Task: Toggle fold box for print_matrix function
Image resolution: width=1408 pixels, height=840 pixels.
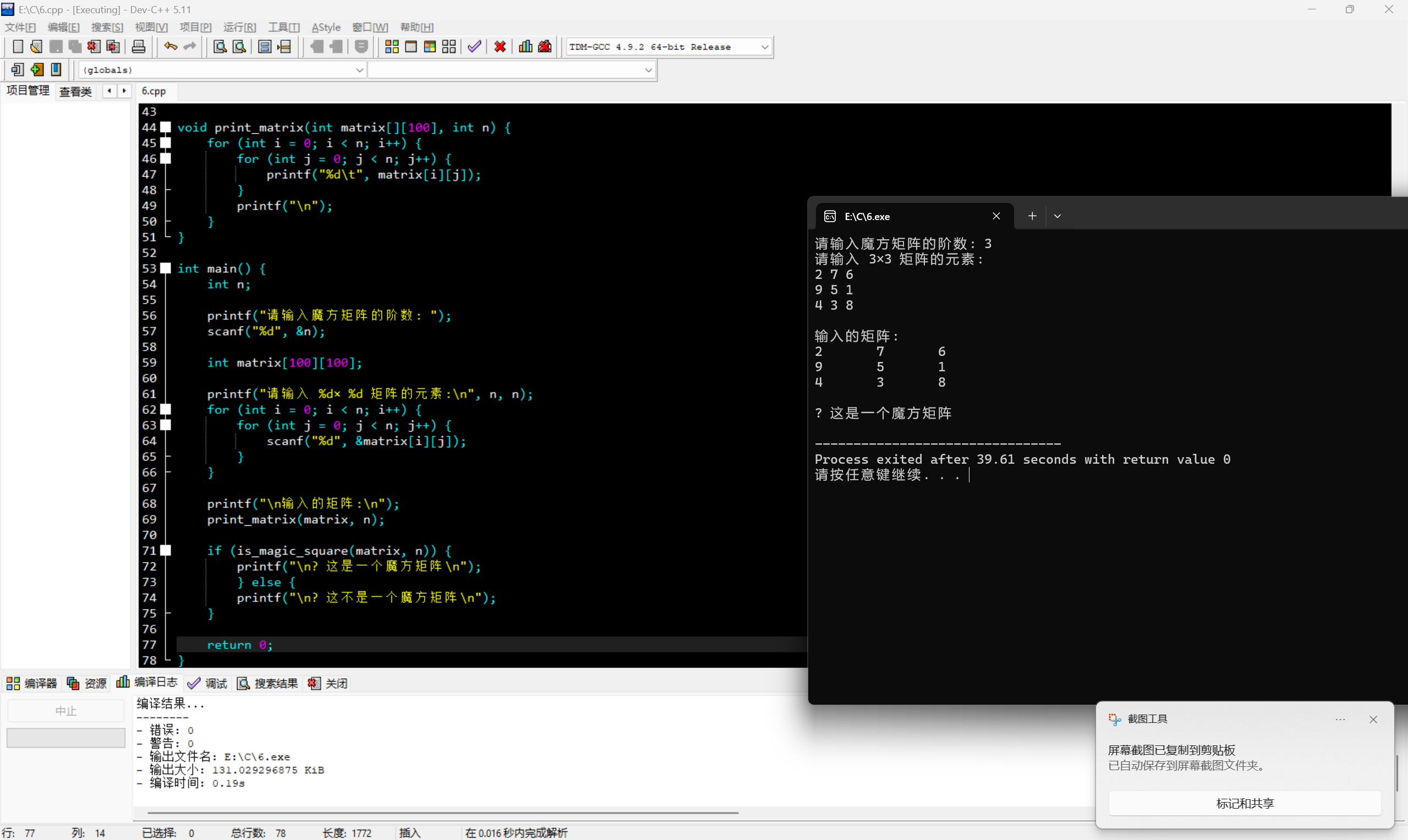Action: click(166, 128)
